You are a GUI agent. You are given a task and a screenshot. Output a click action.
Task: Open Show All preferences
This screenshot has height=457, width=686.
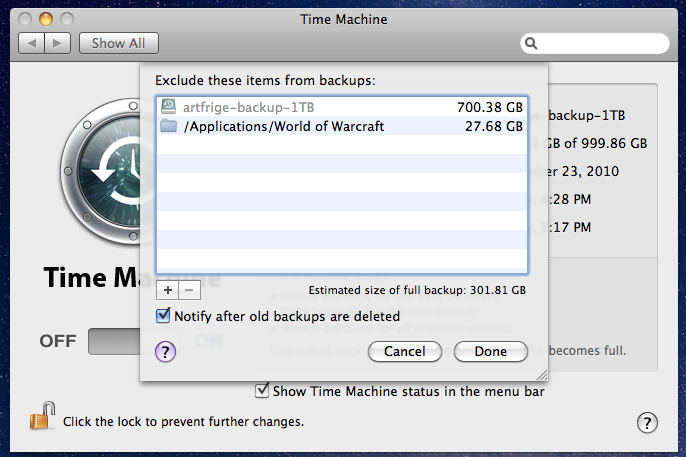tap(119, 43)
